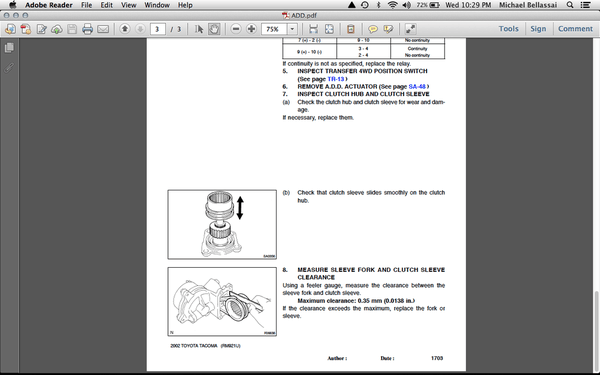The image size is (600, 375).
Task: Expand the Comment pane
Action: point(575,29)
